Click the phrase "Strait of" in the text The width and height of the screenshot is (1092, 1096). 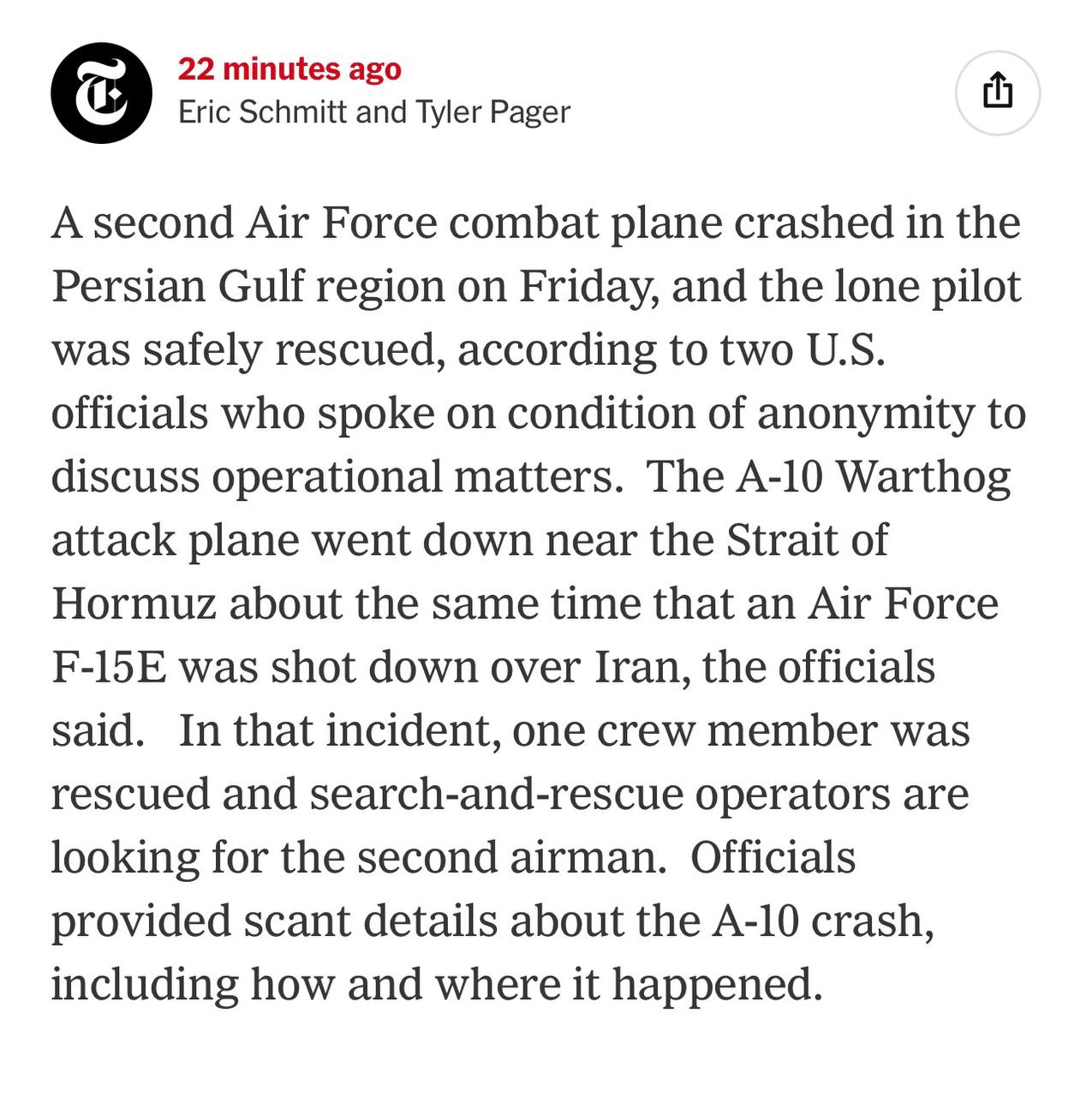(x=807, y=540)
